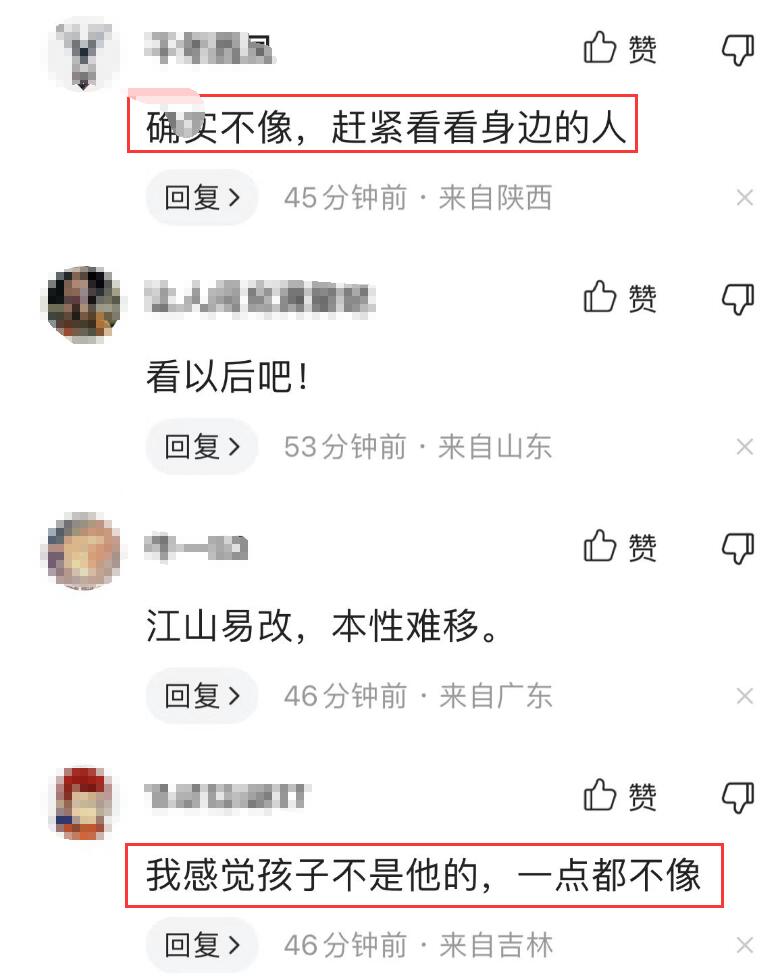Dislike the comment from 陕西
The image size is (774, 980).
tap(738, 49)
